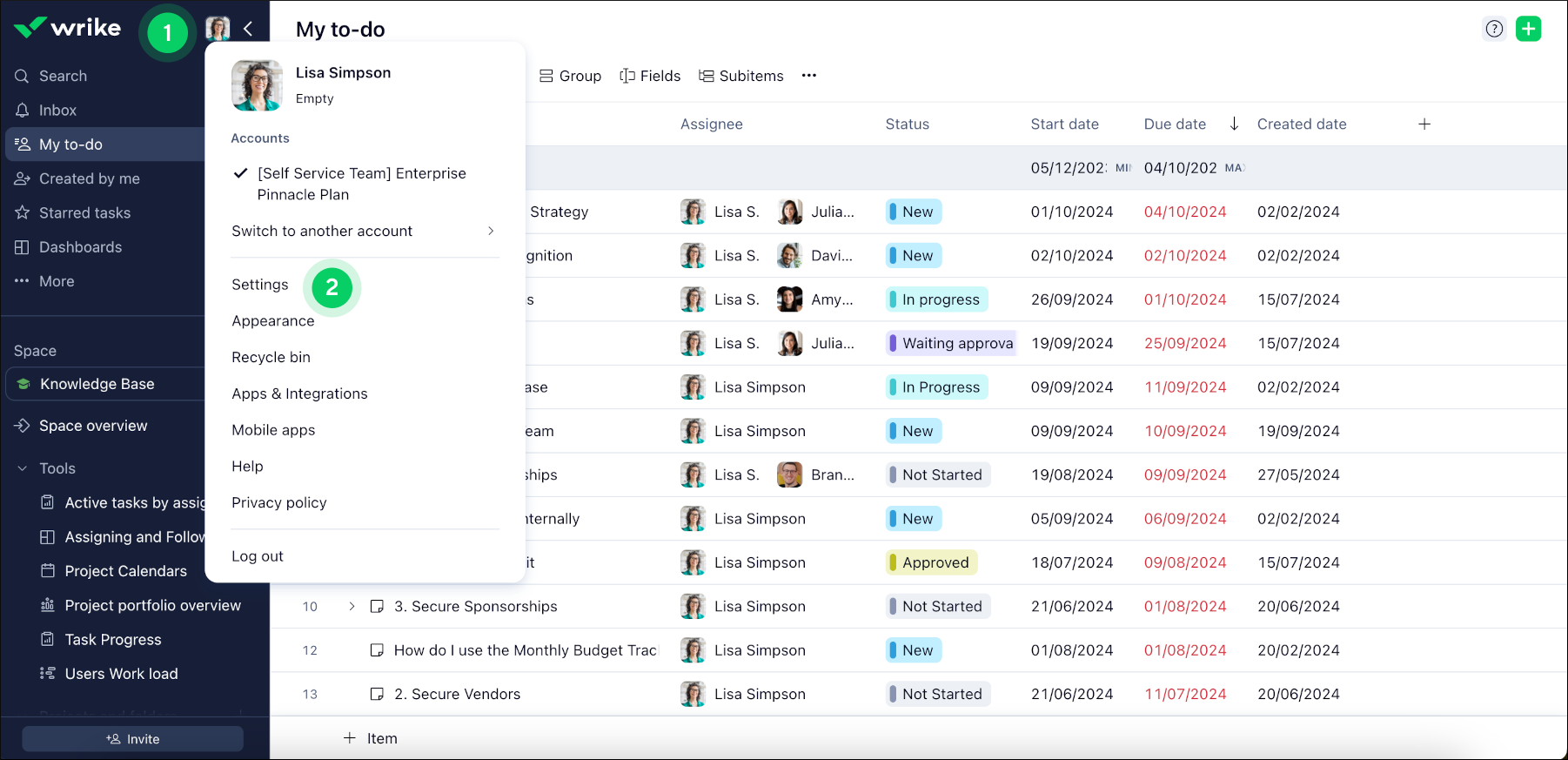The width and height of the screenshot is (1568, 760).
Task: Select the checked Enterprise Pinnacle Plan account
Action: [361, 184]
